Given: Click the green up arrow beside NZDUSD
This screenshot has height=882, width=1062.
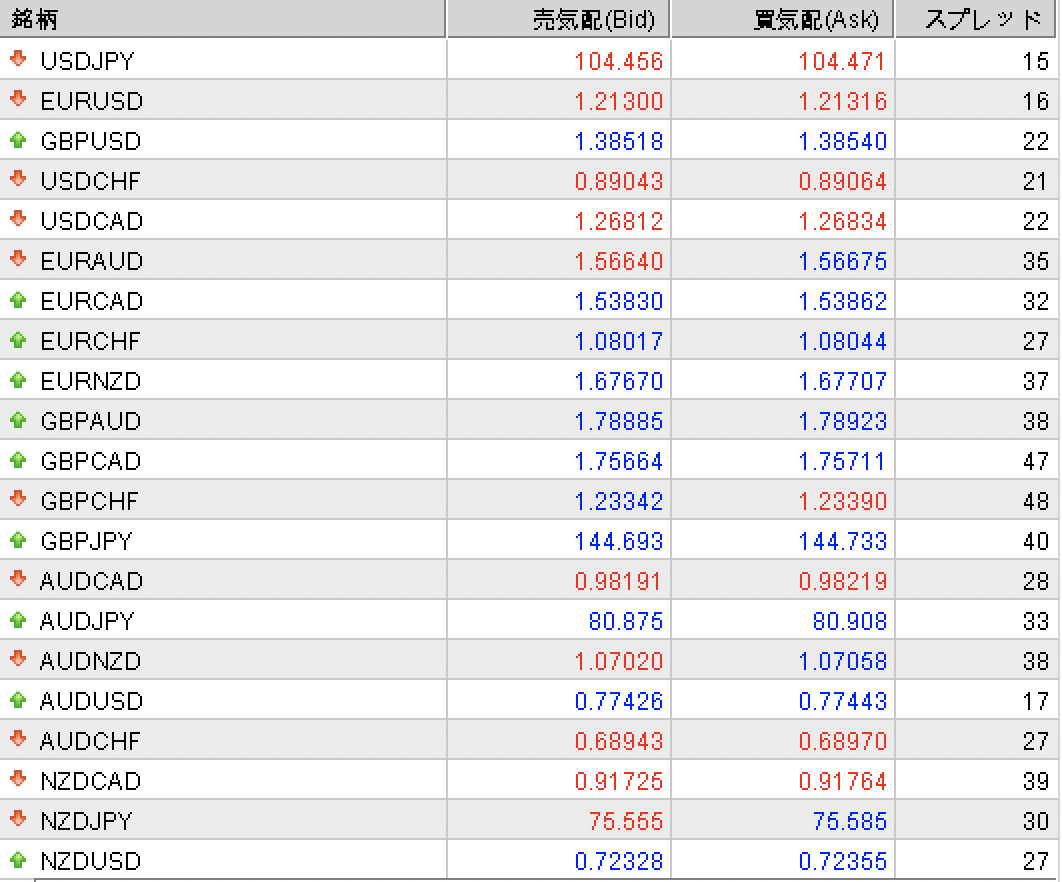Looking at the screenshot, I should [x=18, y=860].
